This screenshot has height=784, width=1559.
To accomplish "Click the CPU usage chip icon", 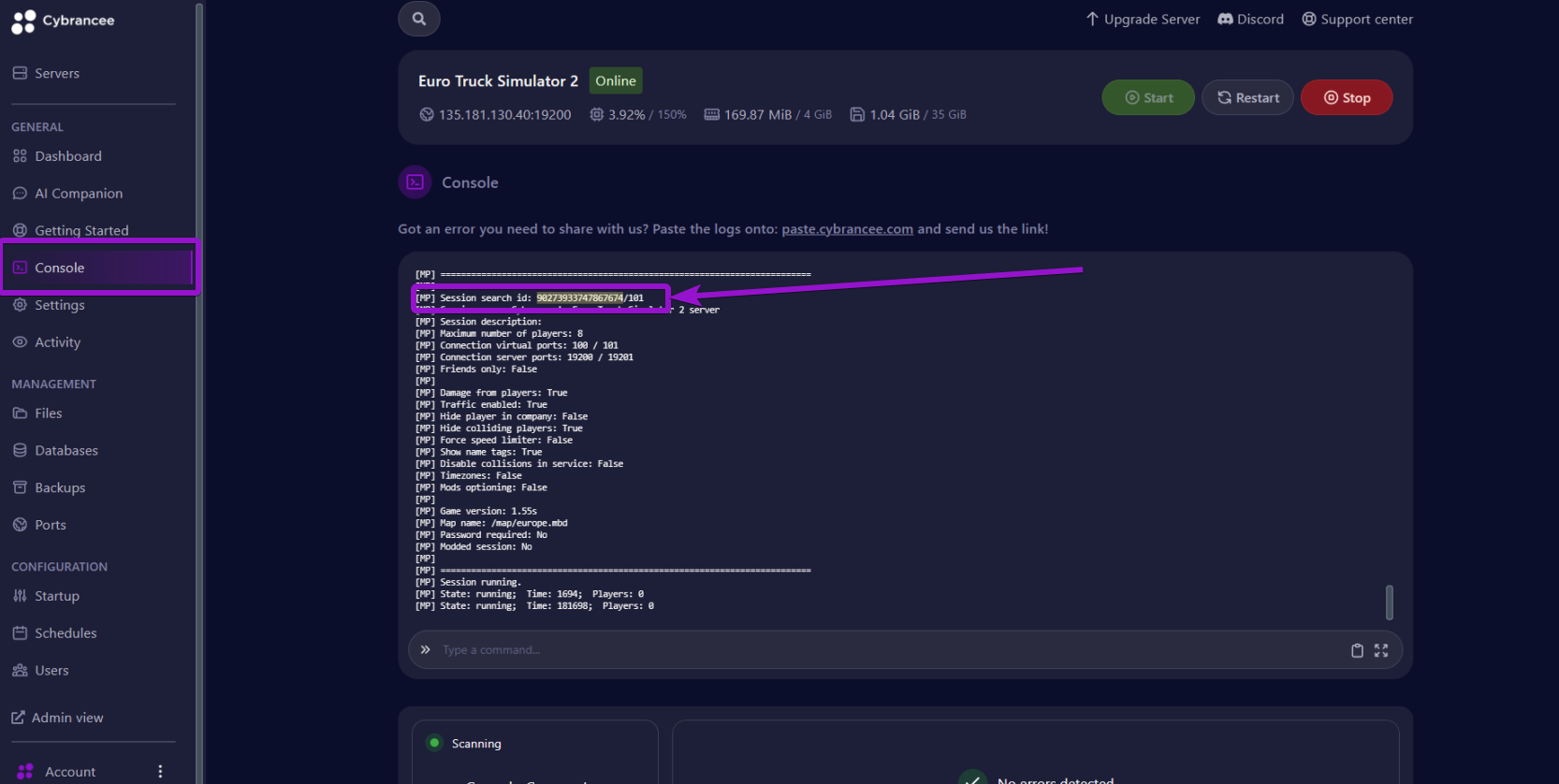I will click(x=597, y=114).
